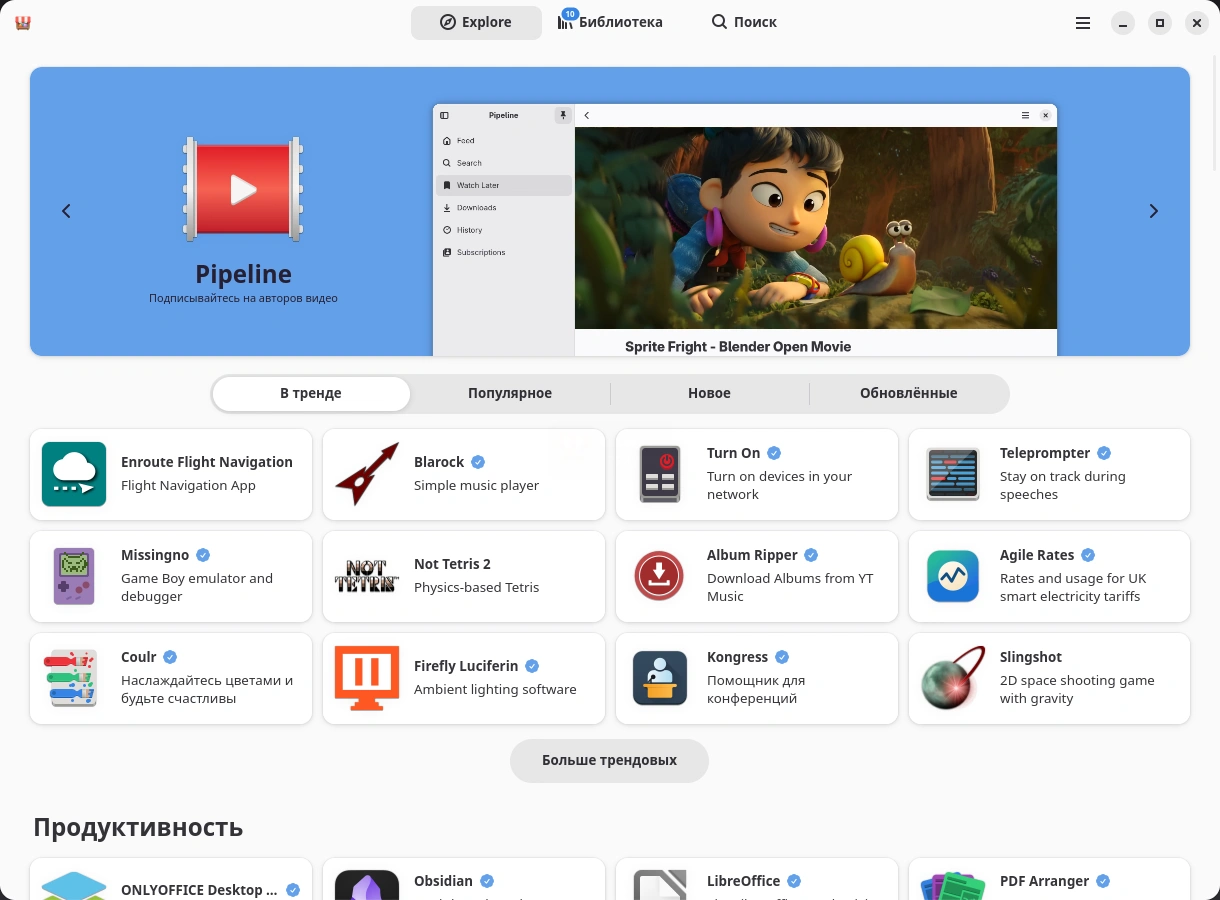Show the previous featured banner

[x=66, y=211]
